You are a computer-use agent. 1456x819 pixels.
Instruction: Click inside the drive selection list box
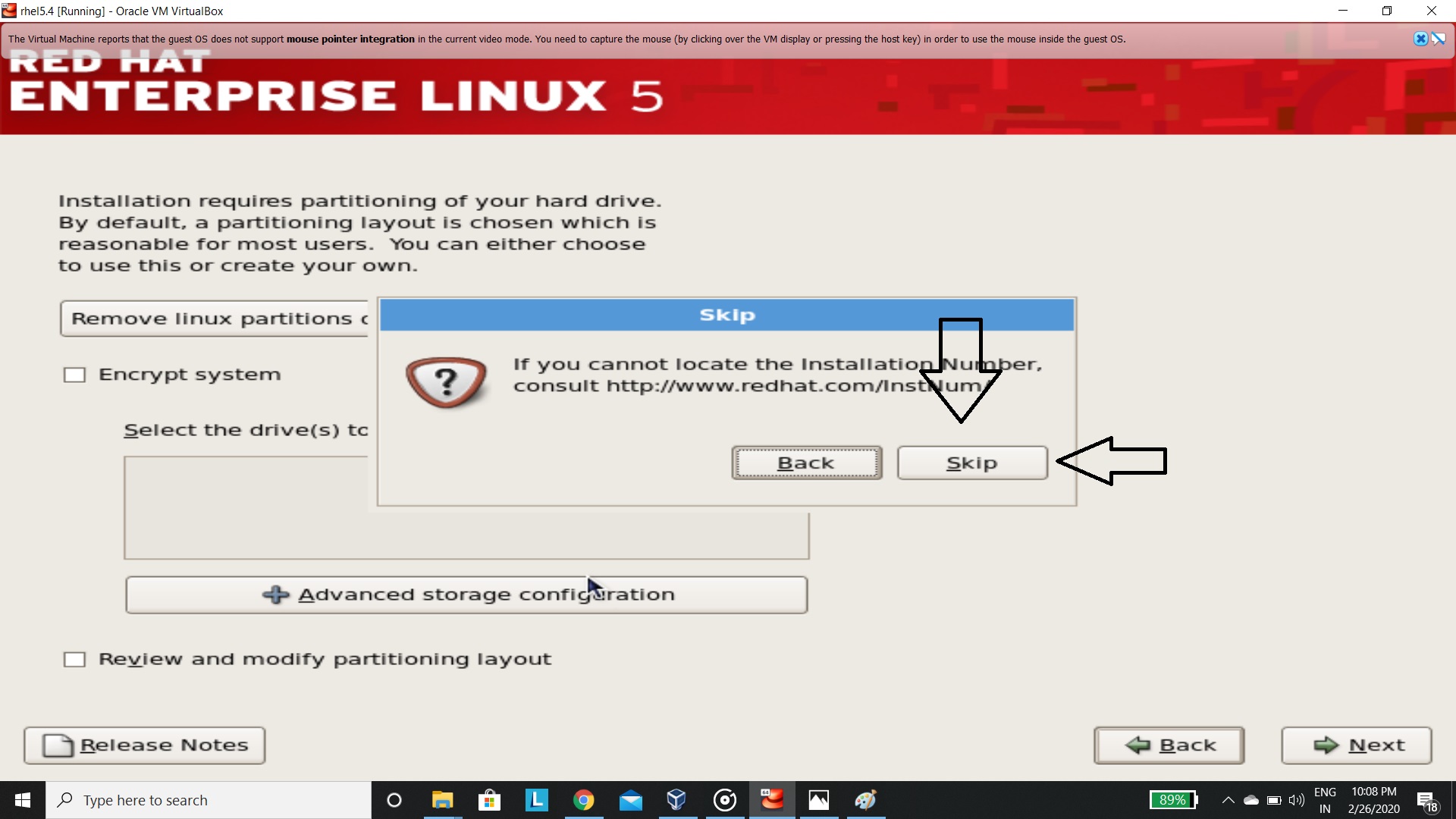[466, 535]
